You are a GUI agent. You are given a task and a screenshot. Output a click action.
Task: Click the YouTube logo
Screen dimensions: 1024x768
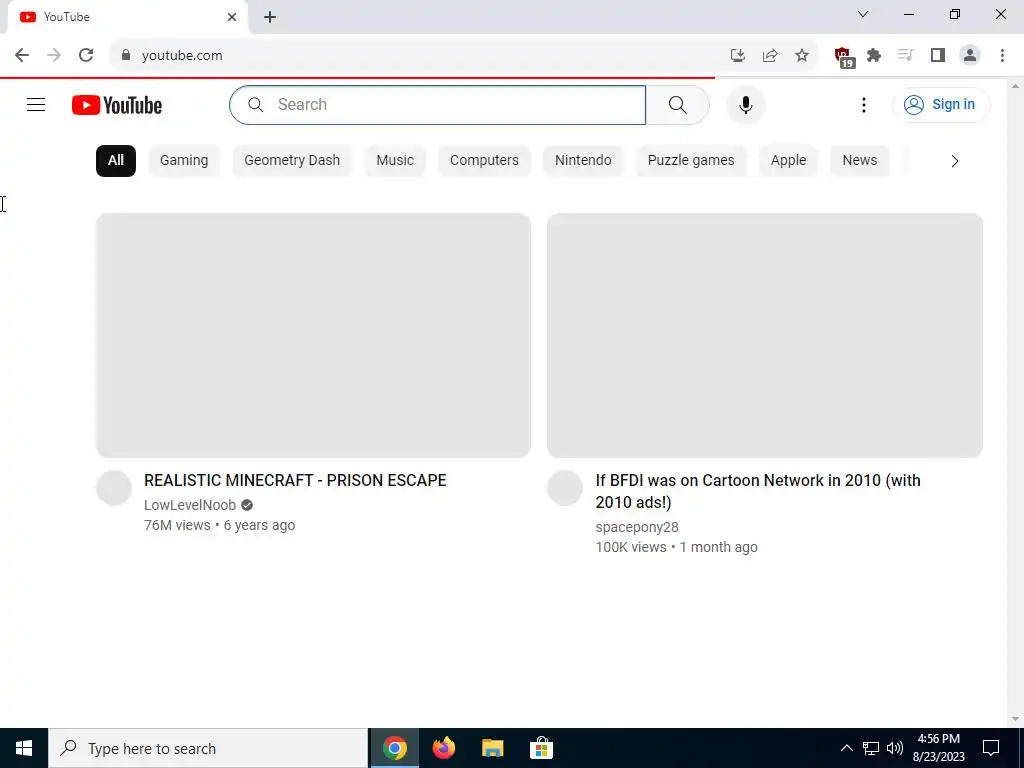pyautogui.click(x=117, y=105)
